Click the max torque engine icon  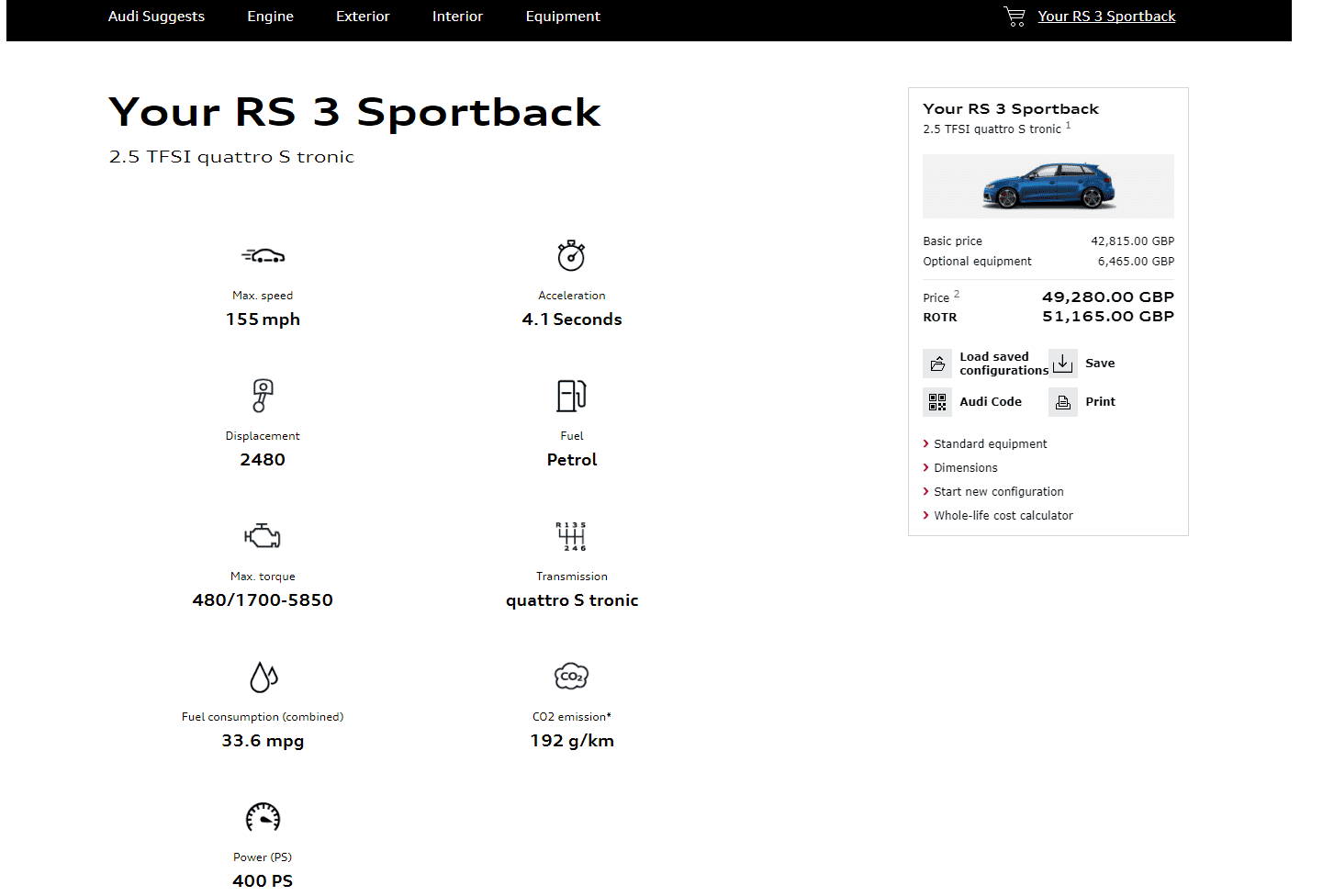[x=263, y=536]
